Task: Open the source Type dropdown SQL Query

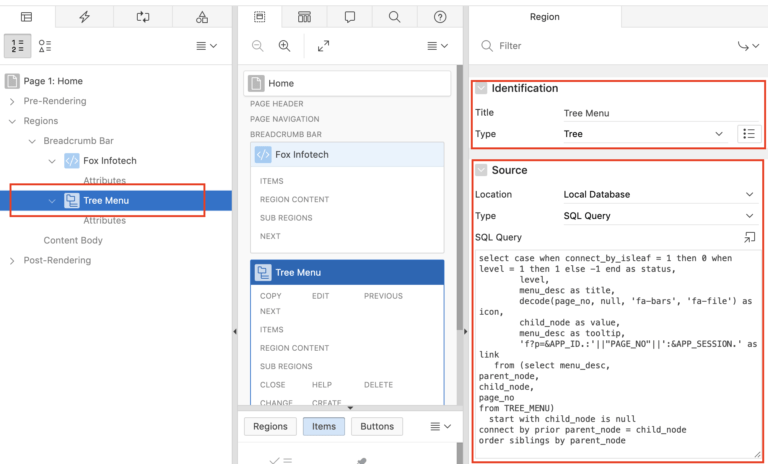Action: click(659, 216)
